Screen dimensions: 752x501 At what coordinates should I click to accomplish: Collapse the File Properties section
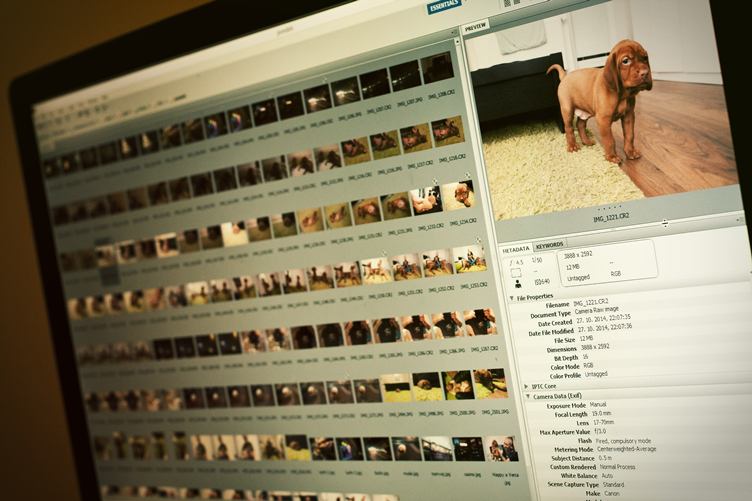[x=511, y=297]
